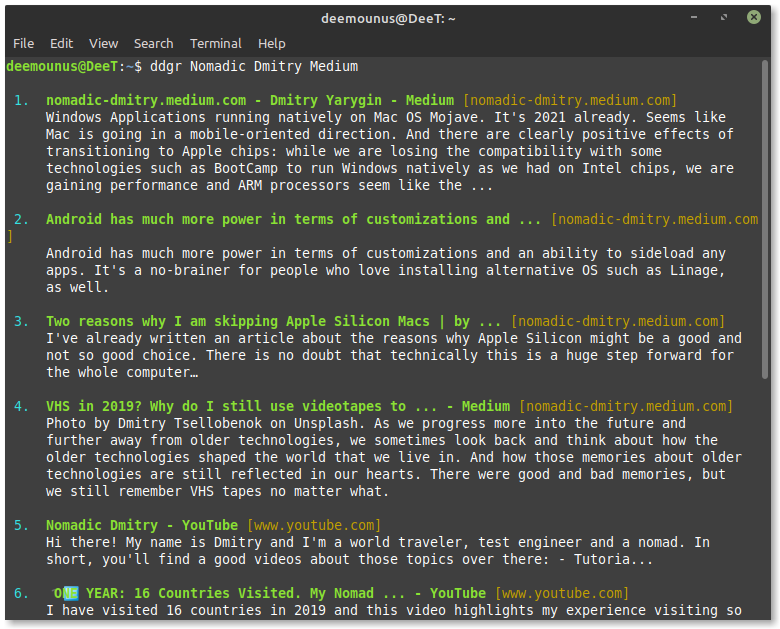Click result number '3.'

pyautogui.click(x=21, y=321)
